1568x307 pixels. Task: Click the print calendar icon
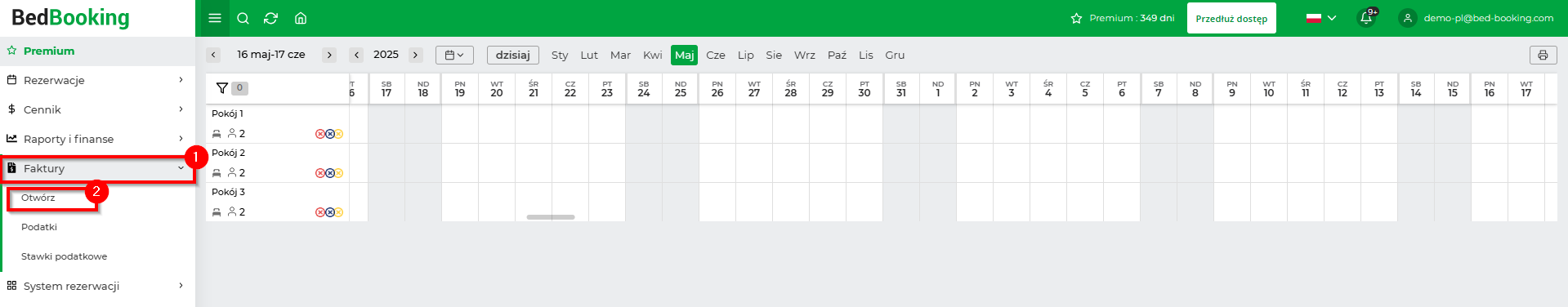click(x=1543, y=55)
